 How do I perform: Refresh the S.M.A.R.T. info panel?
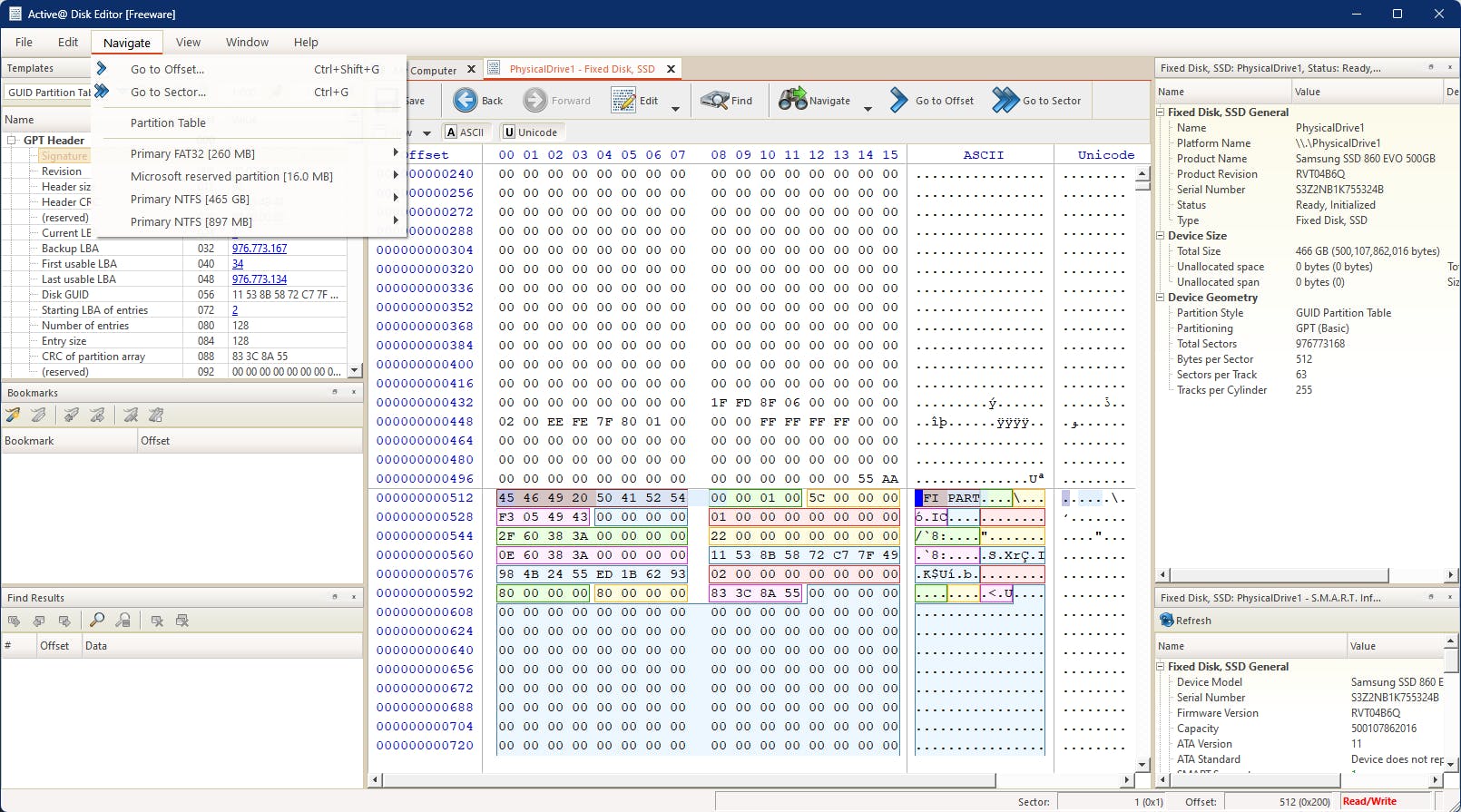pyautogui.click(x=1185, y=621)
